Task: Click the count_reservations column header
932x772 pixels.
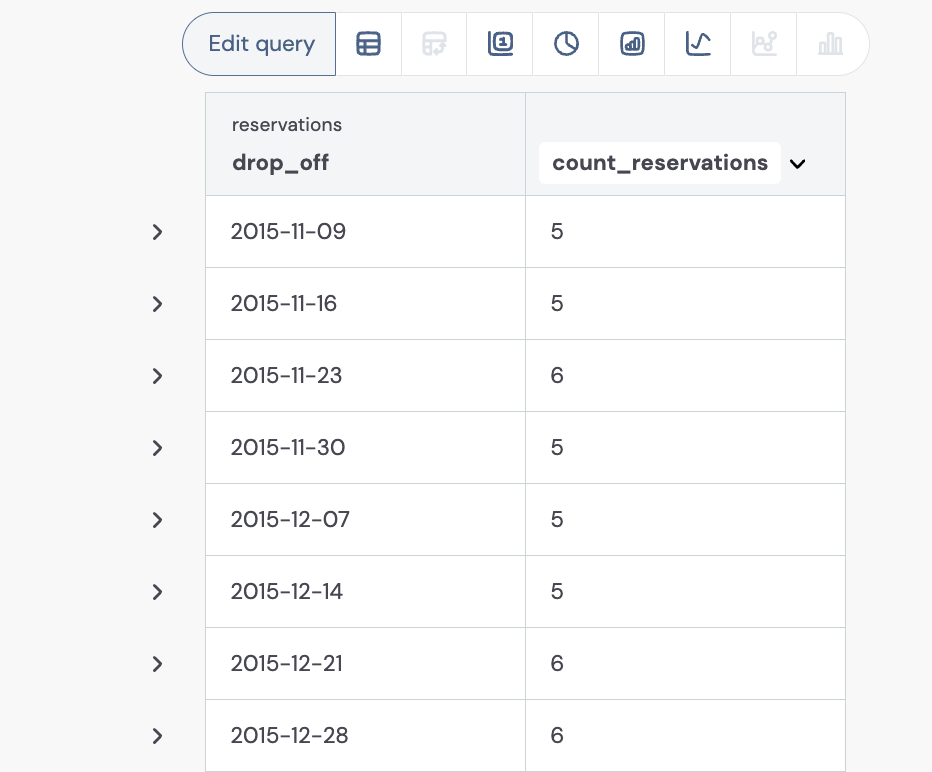Action: point(660,162)
